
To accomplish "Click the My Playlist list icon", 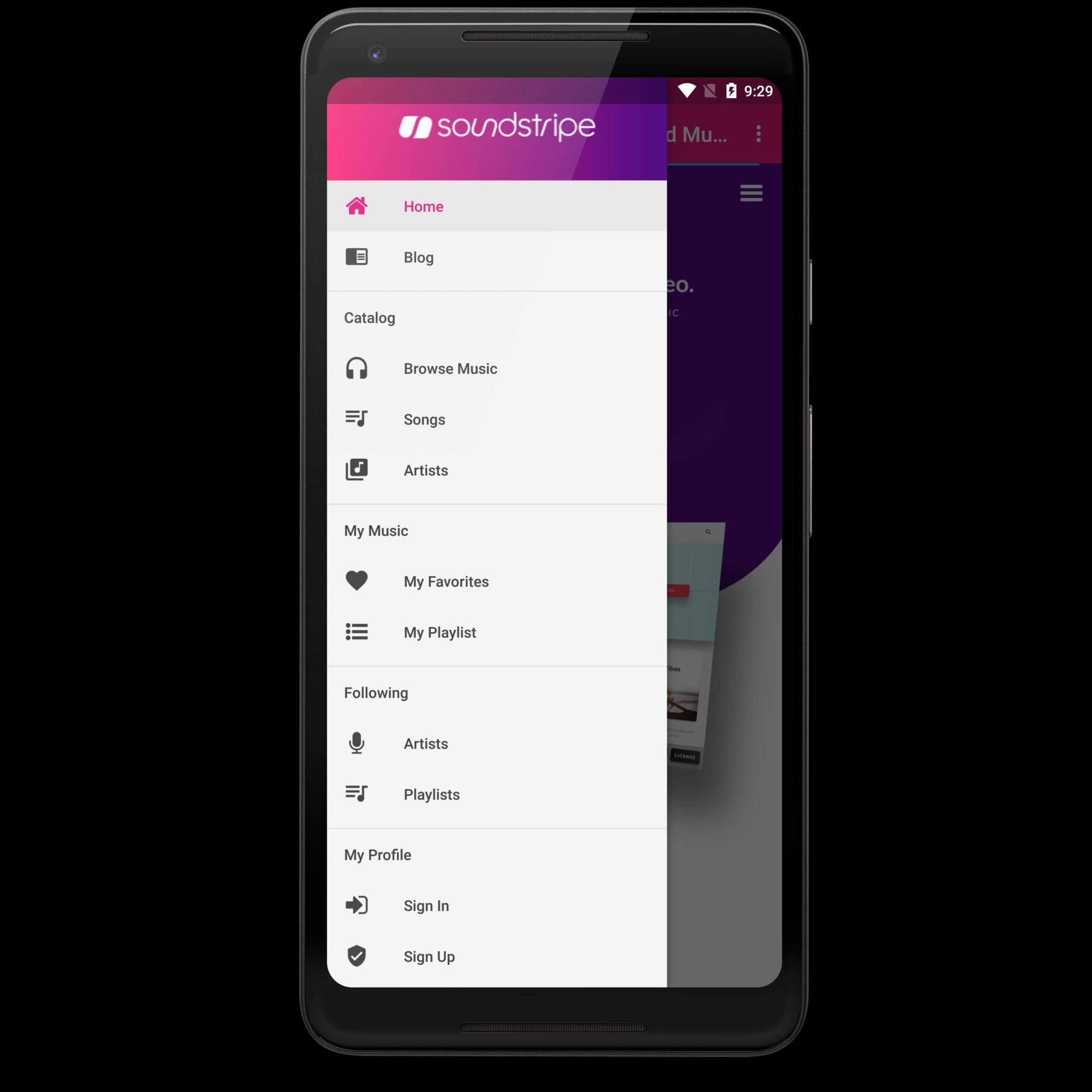I will (x=357, y=633).
